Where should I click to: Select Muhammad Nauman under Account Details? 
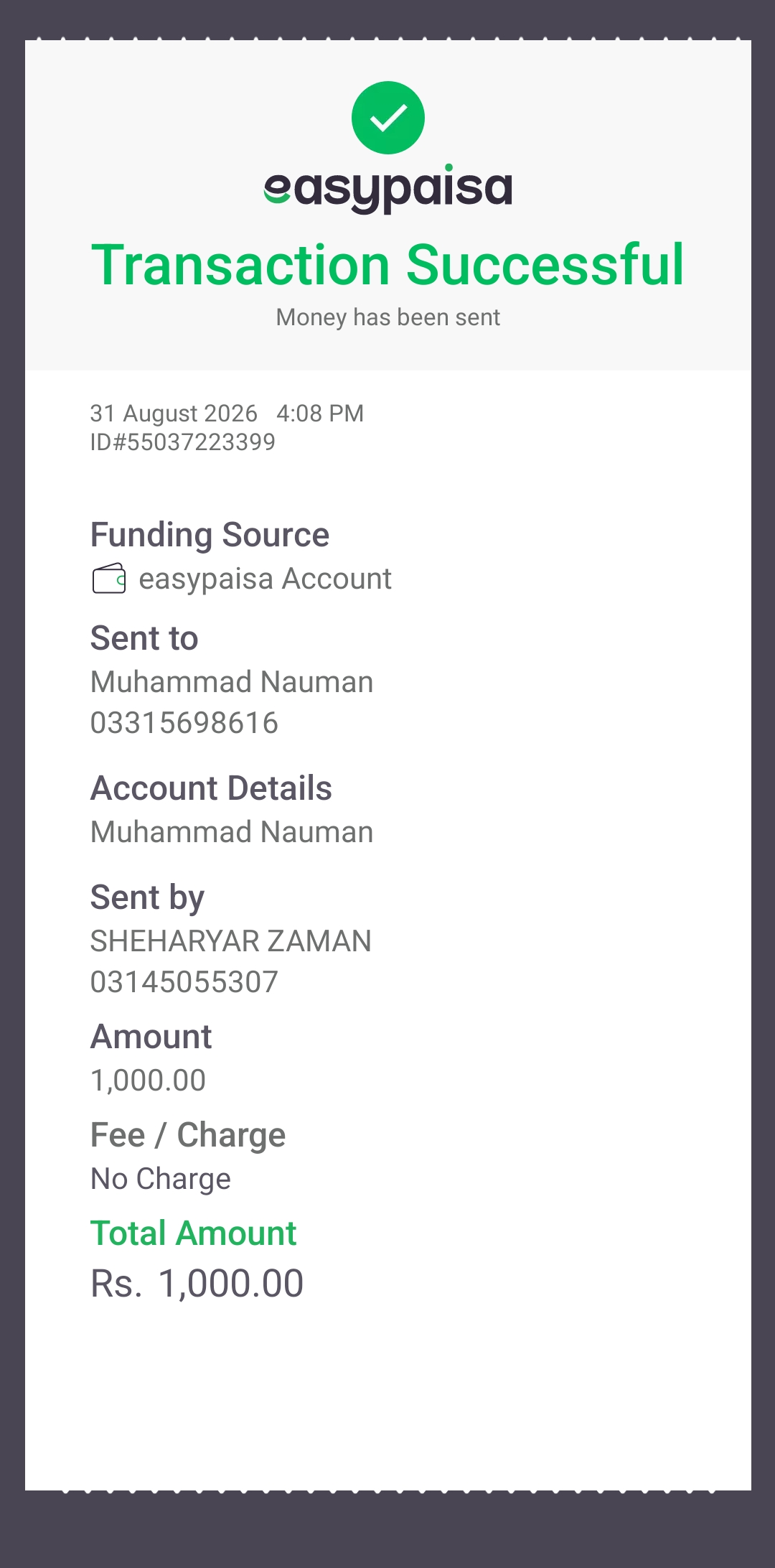[x=232, y=832]
